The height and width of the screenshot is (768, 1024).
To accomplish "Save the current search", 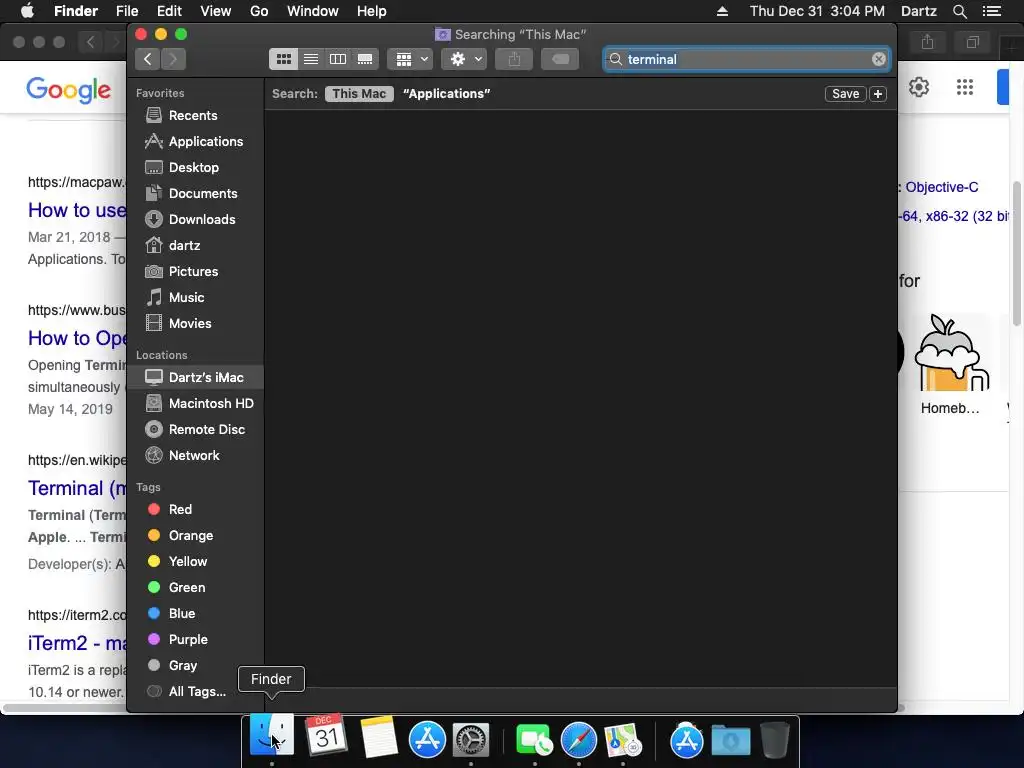I will (x=845, y=94).
